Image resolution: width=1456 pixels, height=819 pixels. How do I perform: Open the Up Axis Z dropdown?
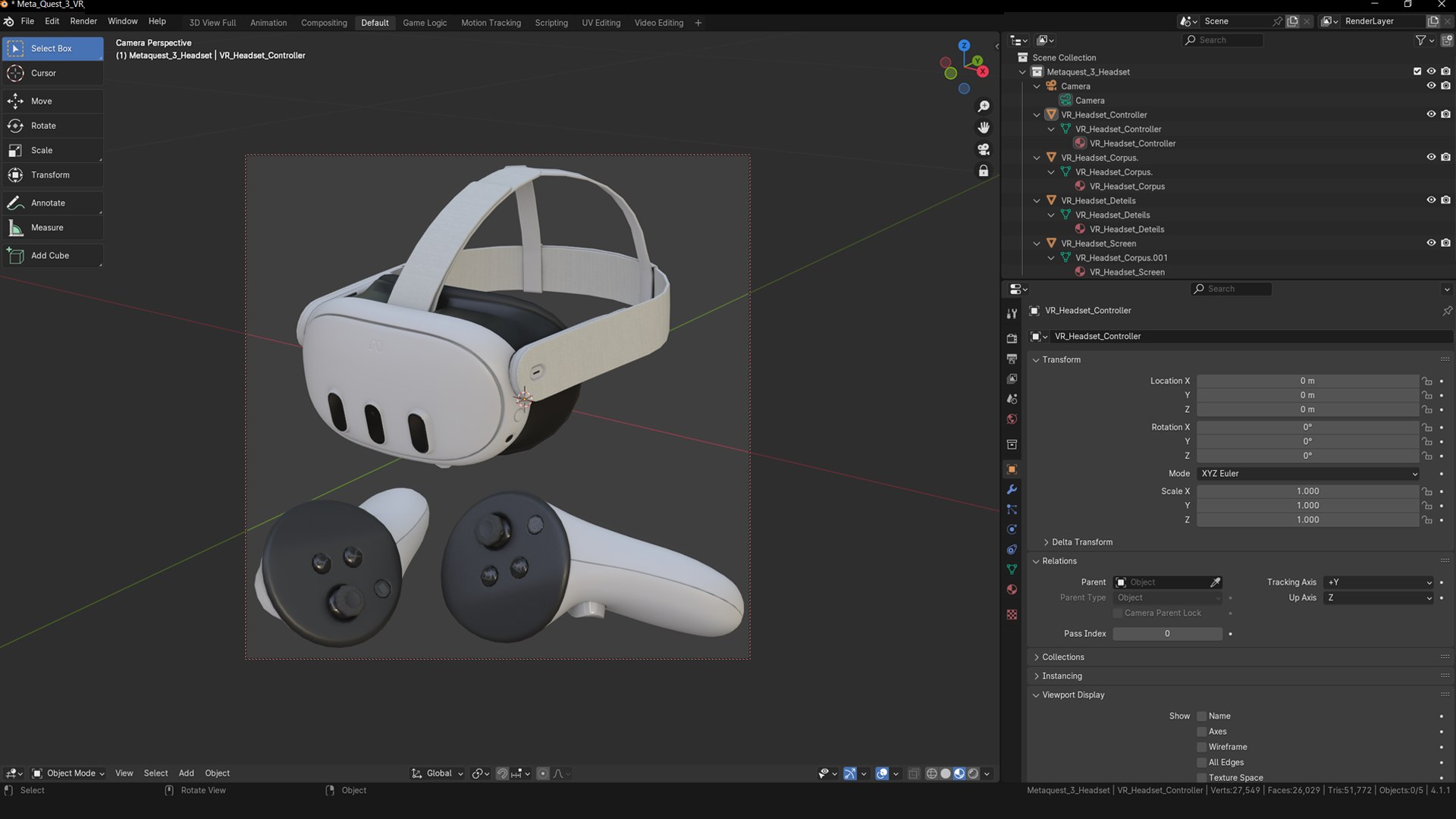coord(1379,598)
